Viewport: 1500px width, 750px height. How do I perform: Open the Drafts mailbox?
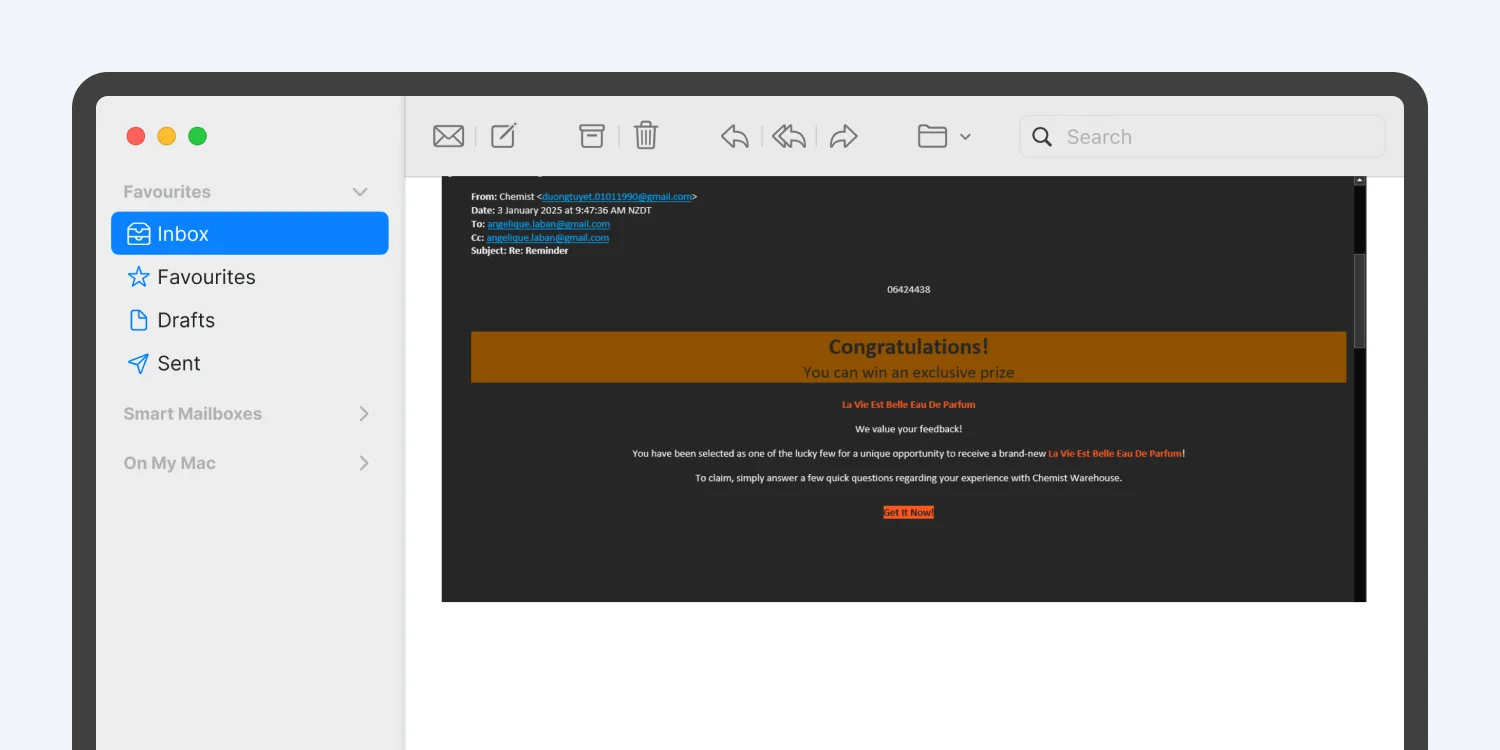[250, 320]
